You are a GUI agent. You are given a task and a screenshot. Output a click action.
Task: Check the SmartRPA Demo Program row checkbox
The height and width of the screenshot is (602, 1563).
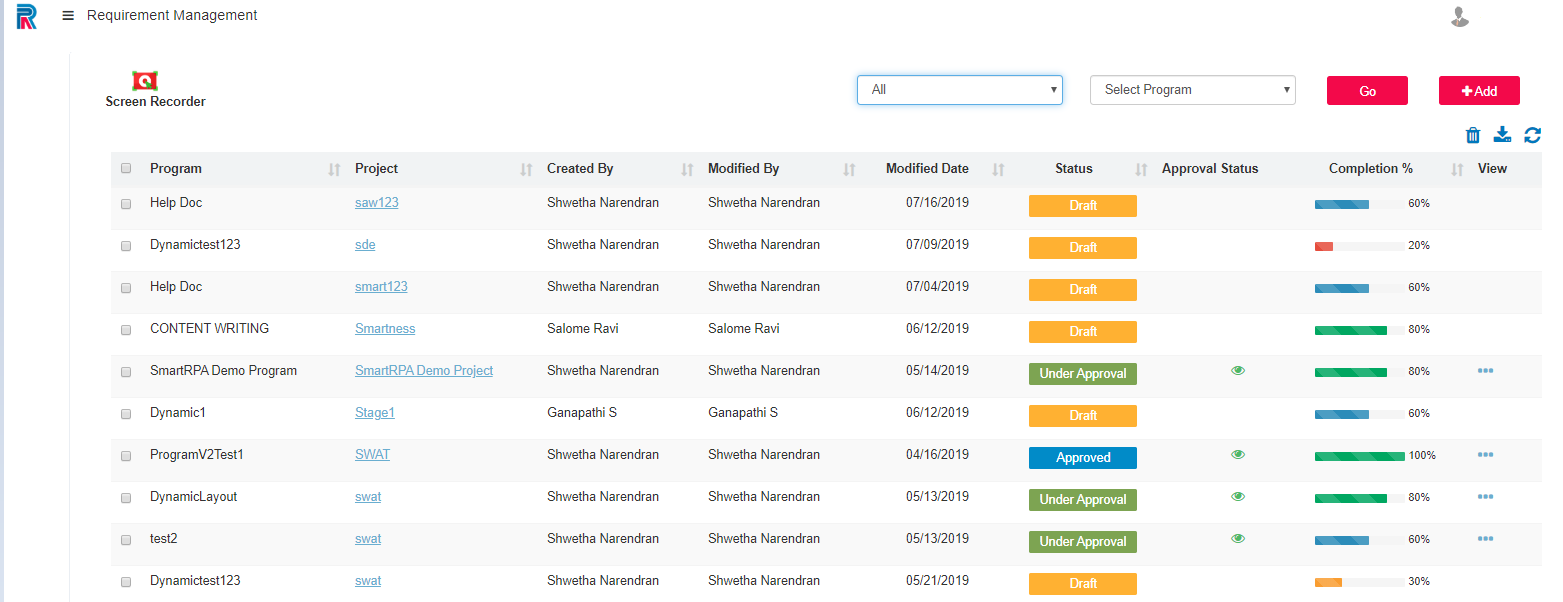point(126,372)
